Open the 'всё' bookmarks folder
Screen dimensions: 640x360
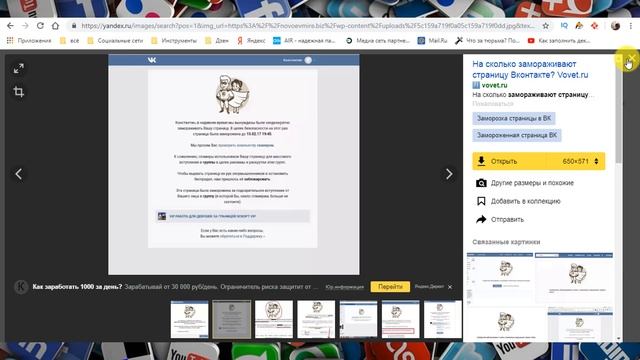(x=69, y=40)
